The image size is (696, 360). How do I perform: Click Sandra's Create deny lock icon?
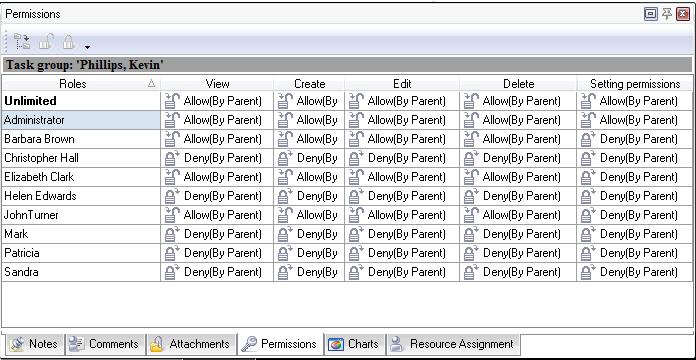coord(285,272)
